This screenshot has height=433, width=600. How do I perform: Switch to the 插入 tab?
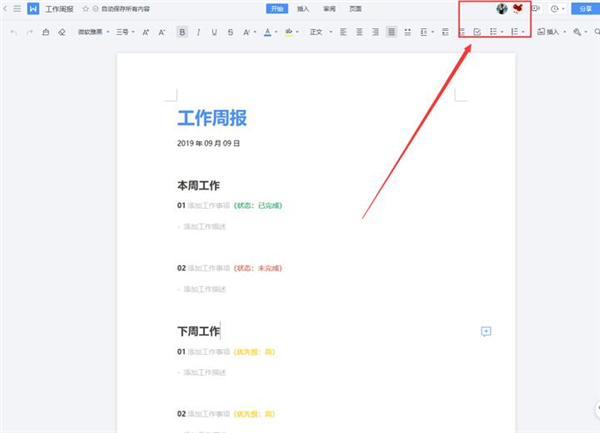303,9
